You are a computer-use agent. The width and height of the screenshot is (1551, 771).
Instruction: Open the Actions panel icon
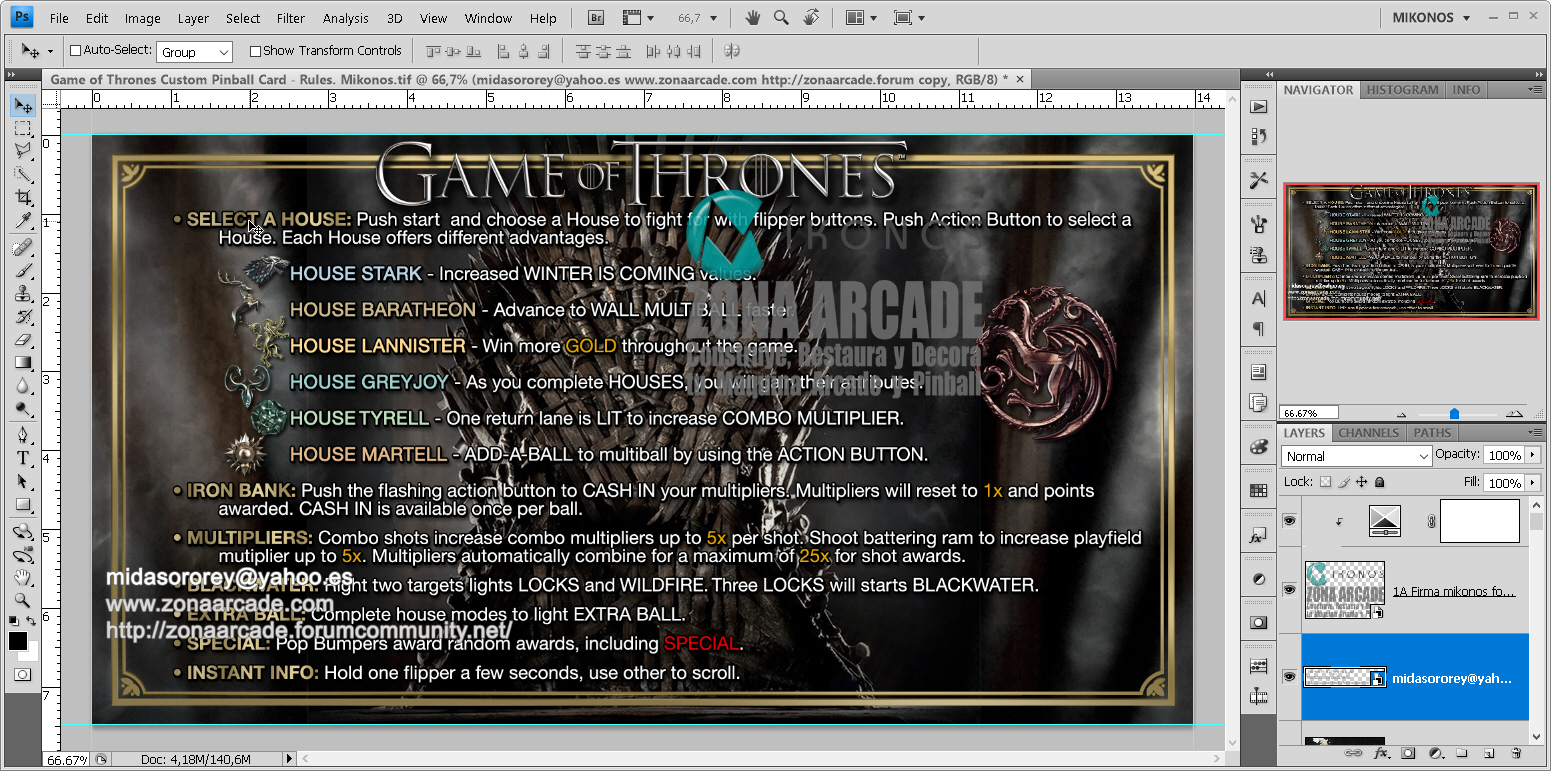click(x=1259, y=106)
